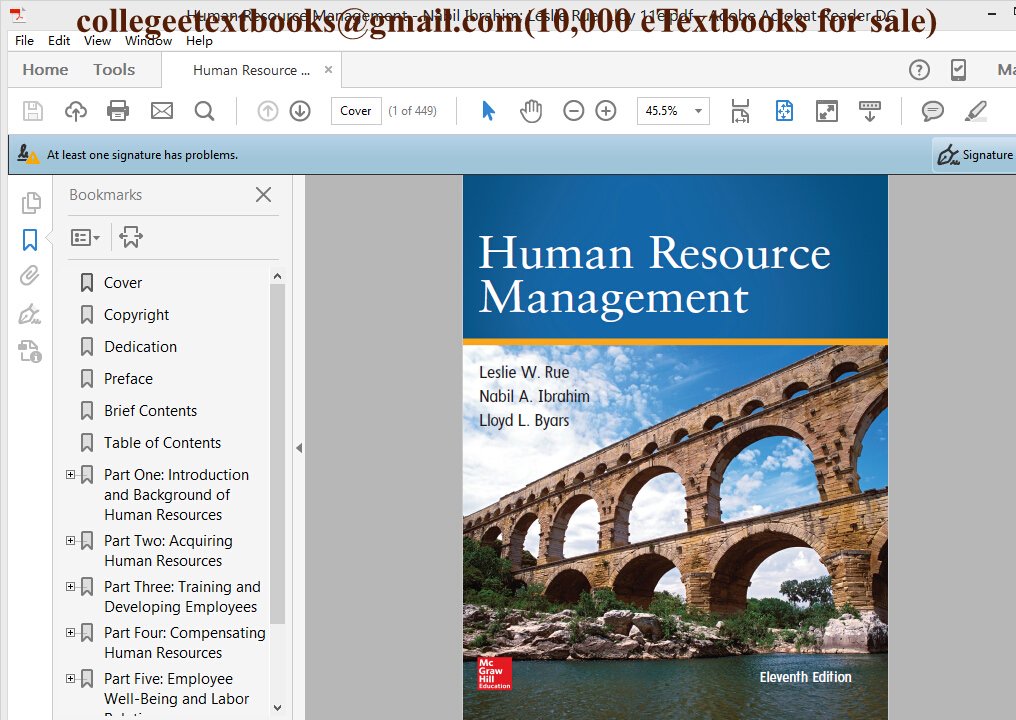Enter full screen view mode icon
The width and height of the screenshot is (1016, 720).
pos(827,111)
